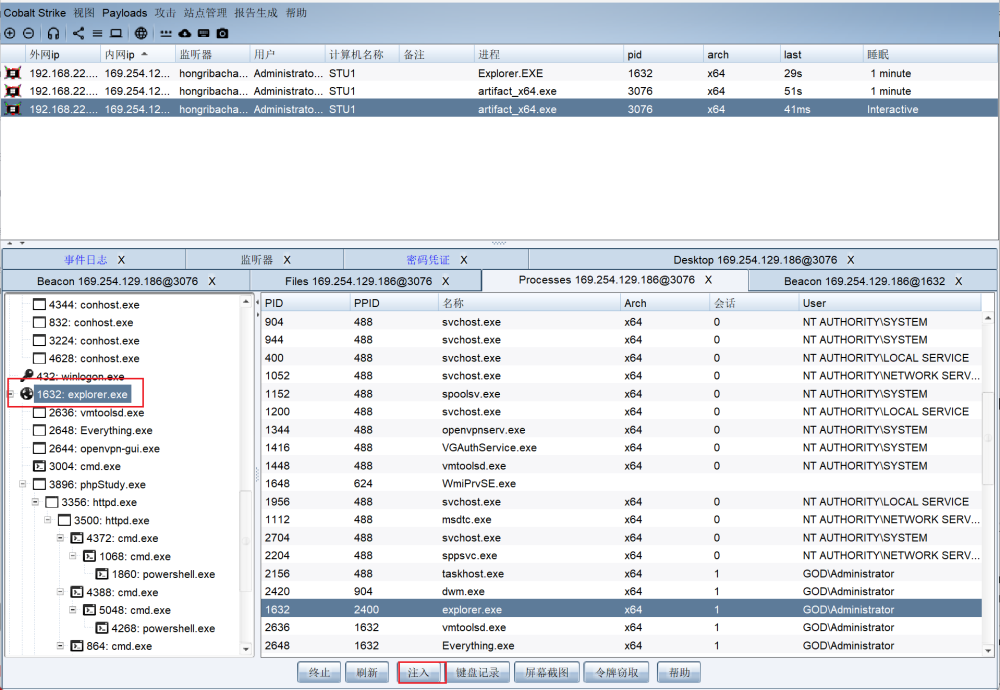This screenshot has width=1000, height=690.
Task: Open downloads via the cloud icon
Action: point(184,33)
